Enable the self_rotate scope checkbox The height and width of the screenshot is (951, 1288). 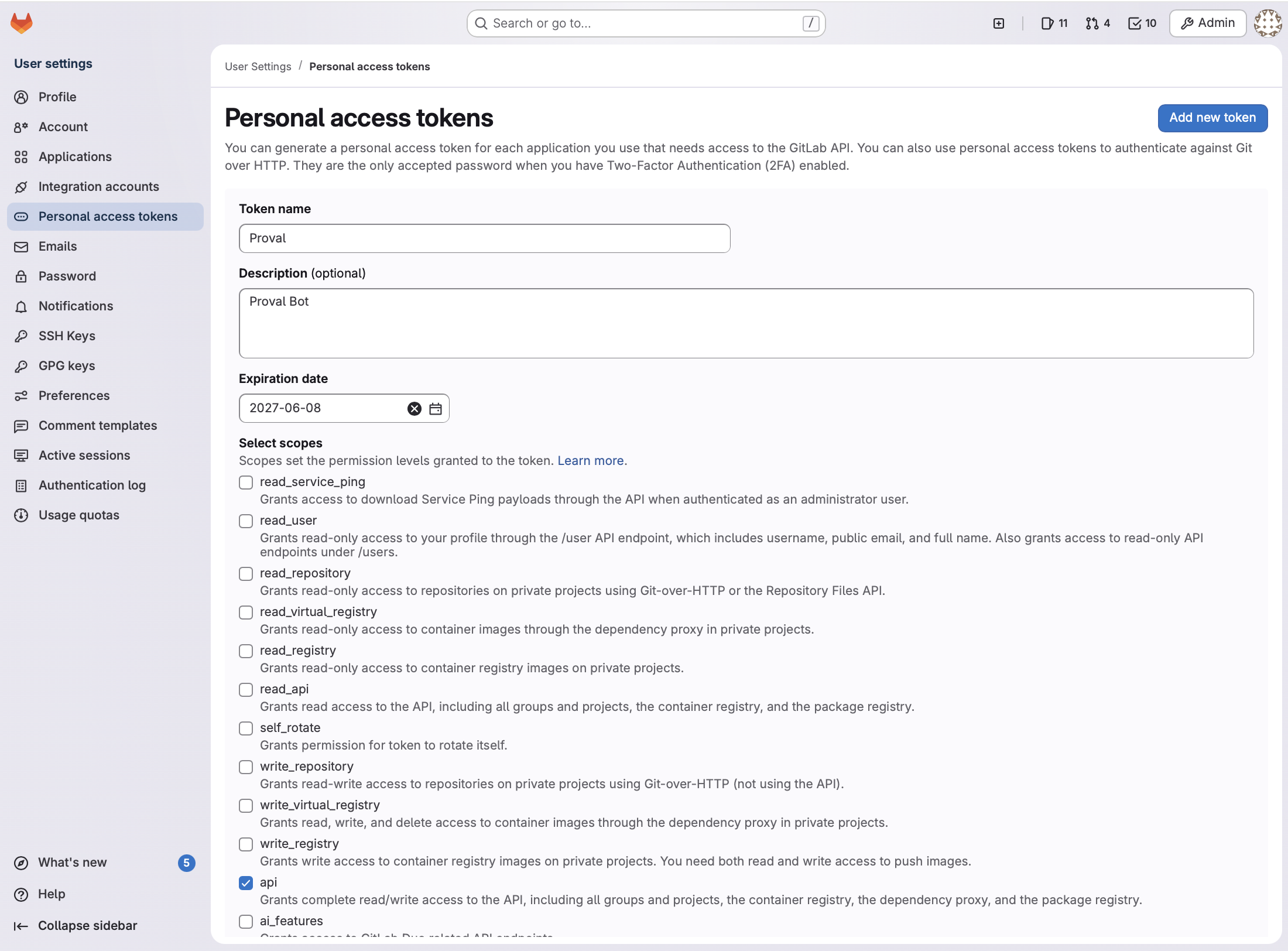[x=246, y=728]
